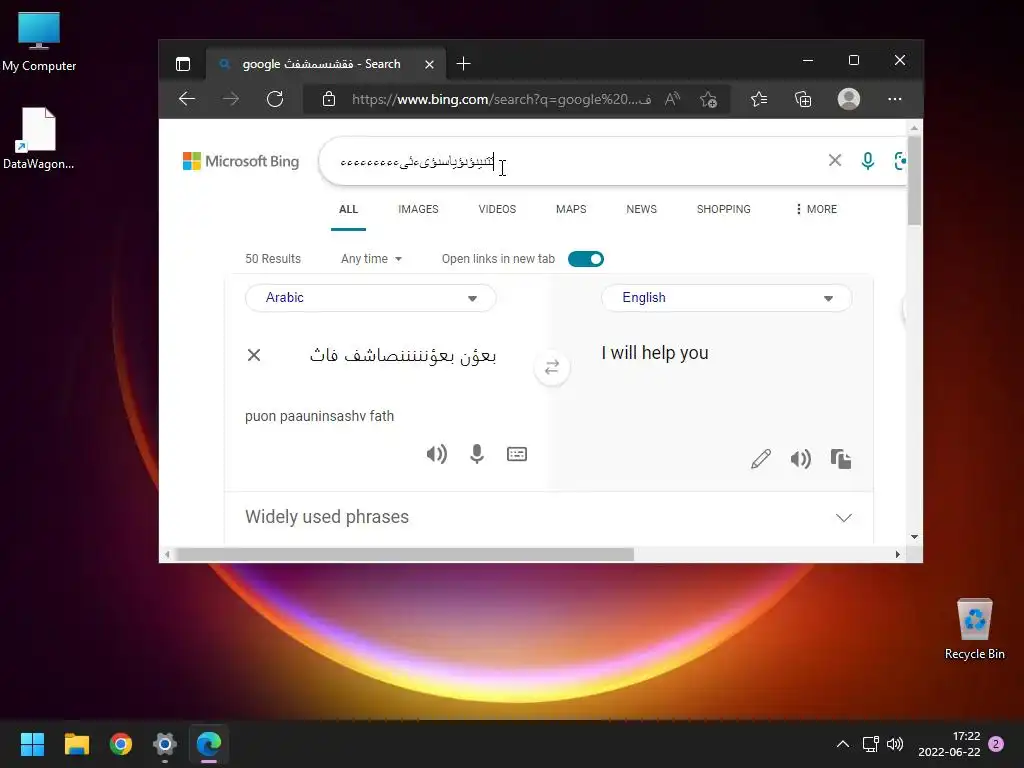Expand Widely used phrases section
Screen dimensions: 1024x768
[x=549, y=517]
